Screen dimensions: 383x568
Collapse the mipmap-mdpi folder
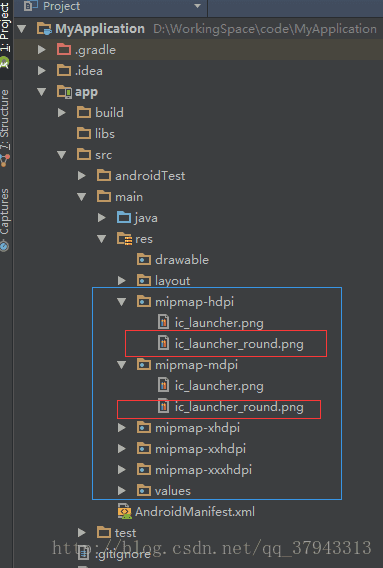[x=121, y=365]
